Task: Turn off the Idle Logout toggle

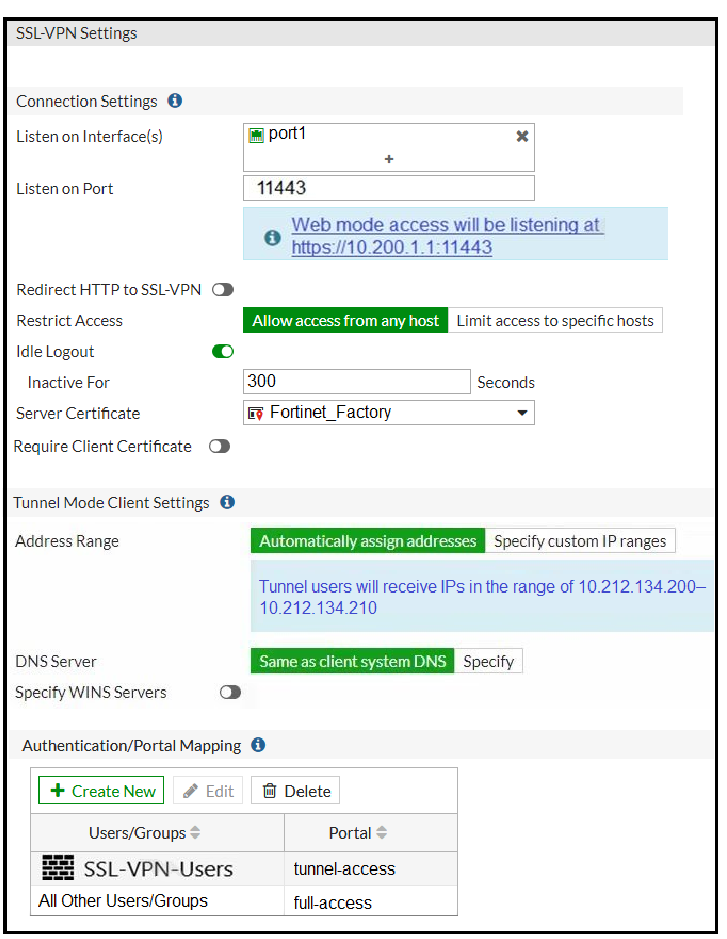Action: point(223,351)
